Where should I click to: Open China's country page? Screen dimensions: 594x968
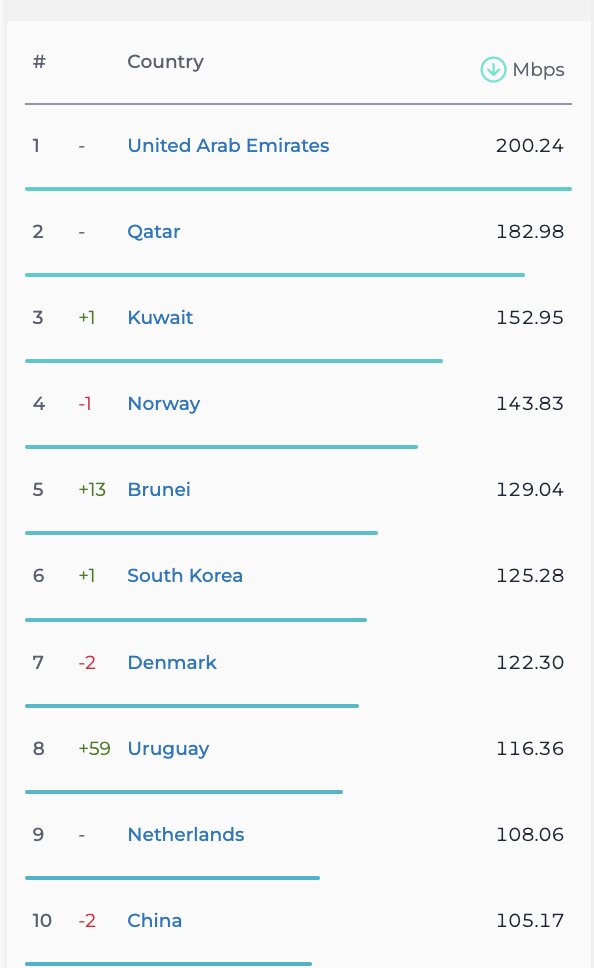tap(154, 920)
